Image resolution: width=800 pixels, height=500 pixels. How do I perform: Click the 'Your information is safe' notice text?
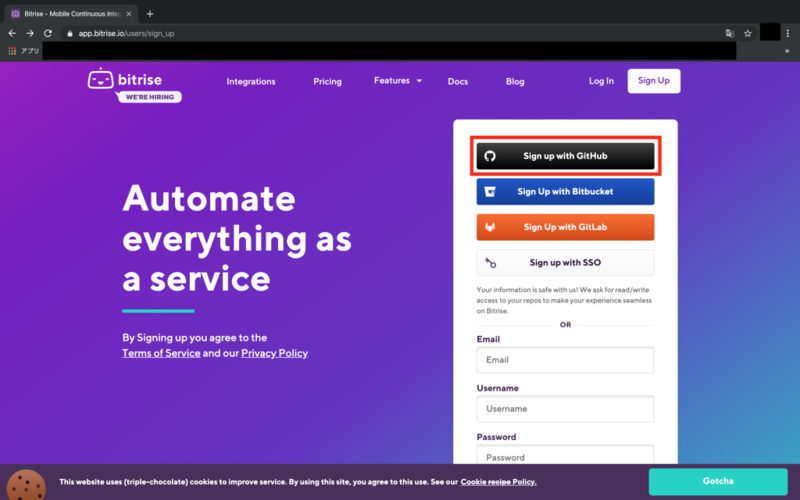(564, 300)
